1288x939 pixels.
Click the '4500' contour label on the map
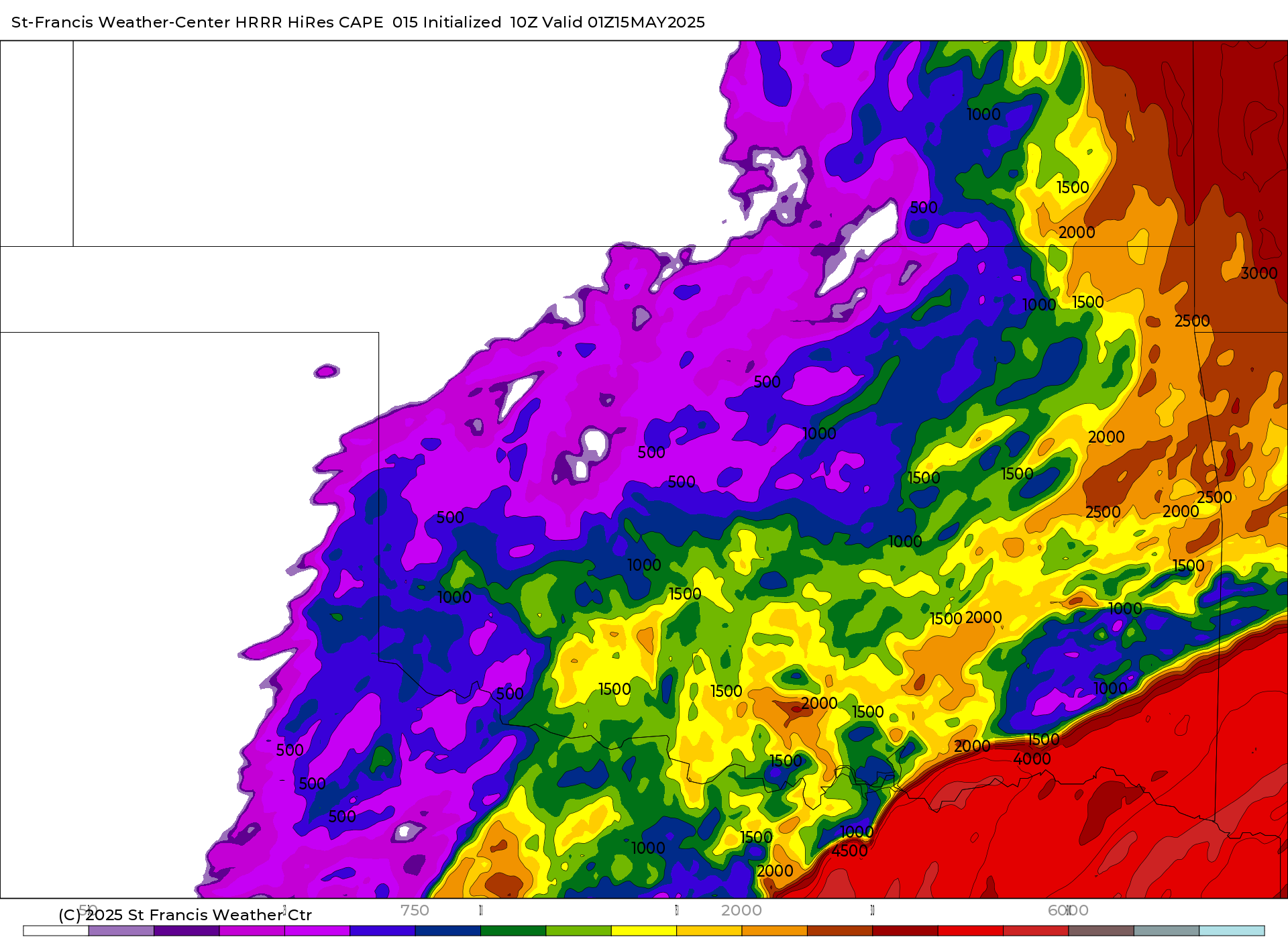coord(849,850)
